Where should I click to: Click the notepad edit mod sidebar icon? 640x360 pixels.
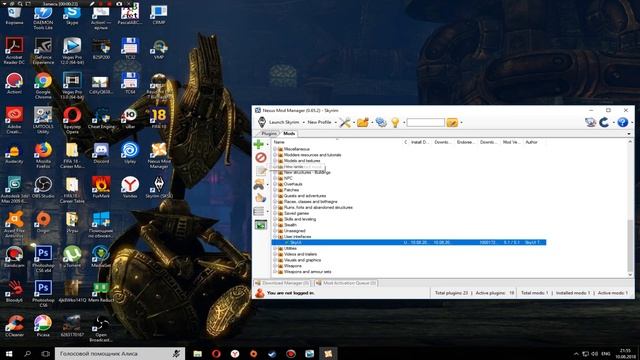coord(261,171)
